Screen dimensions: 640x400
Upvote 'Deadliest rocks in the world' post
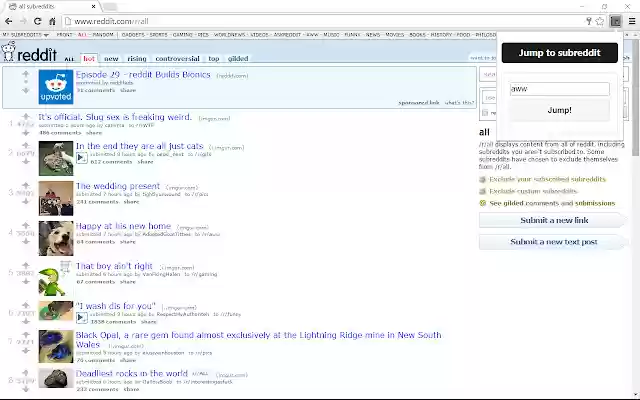26,372
